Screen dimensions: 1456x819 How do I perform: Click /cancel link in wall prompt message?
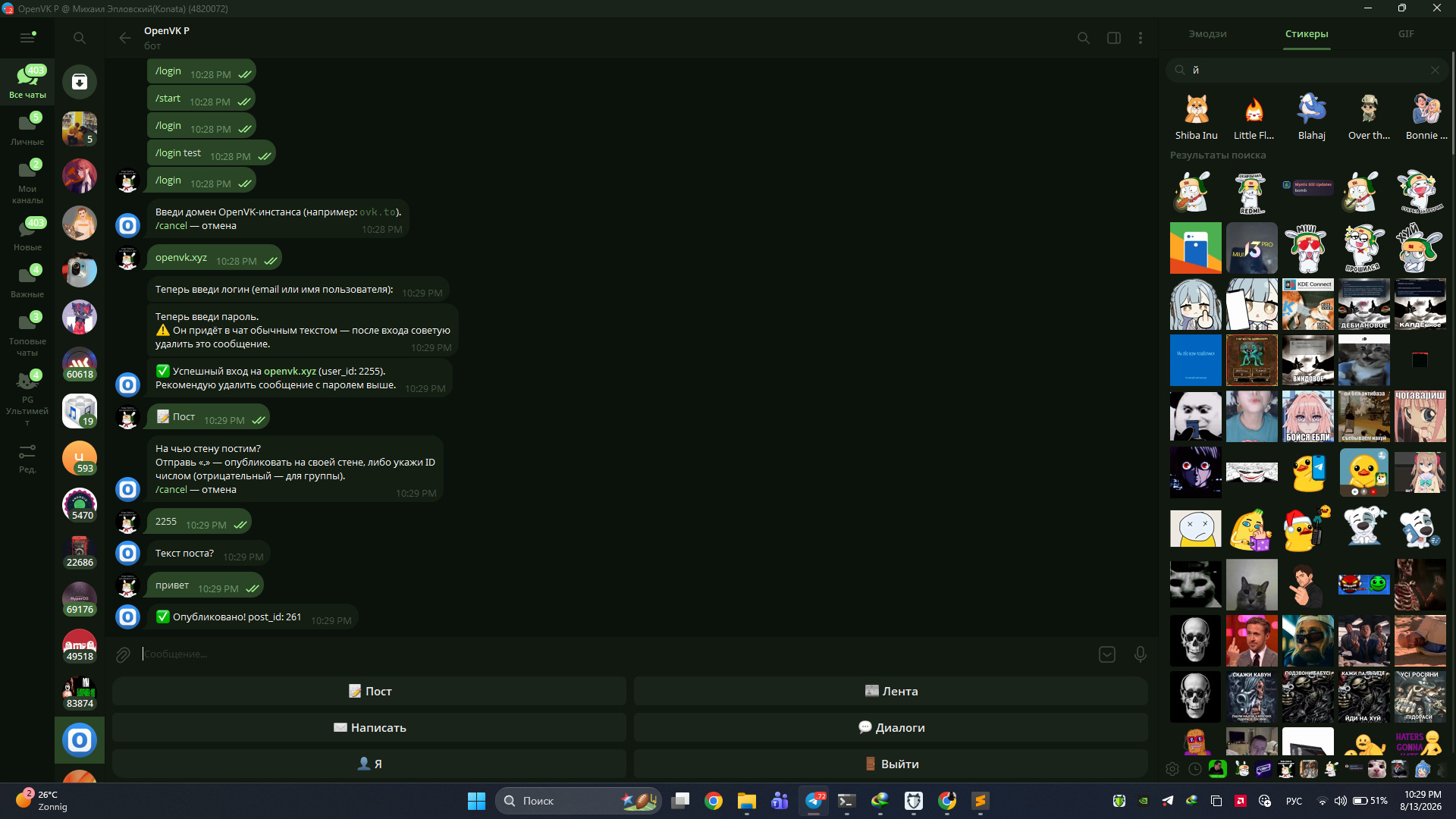[x=171, y=490]
